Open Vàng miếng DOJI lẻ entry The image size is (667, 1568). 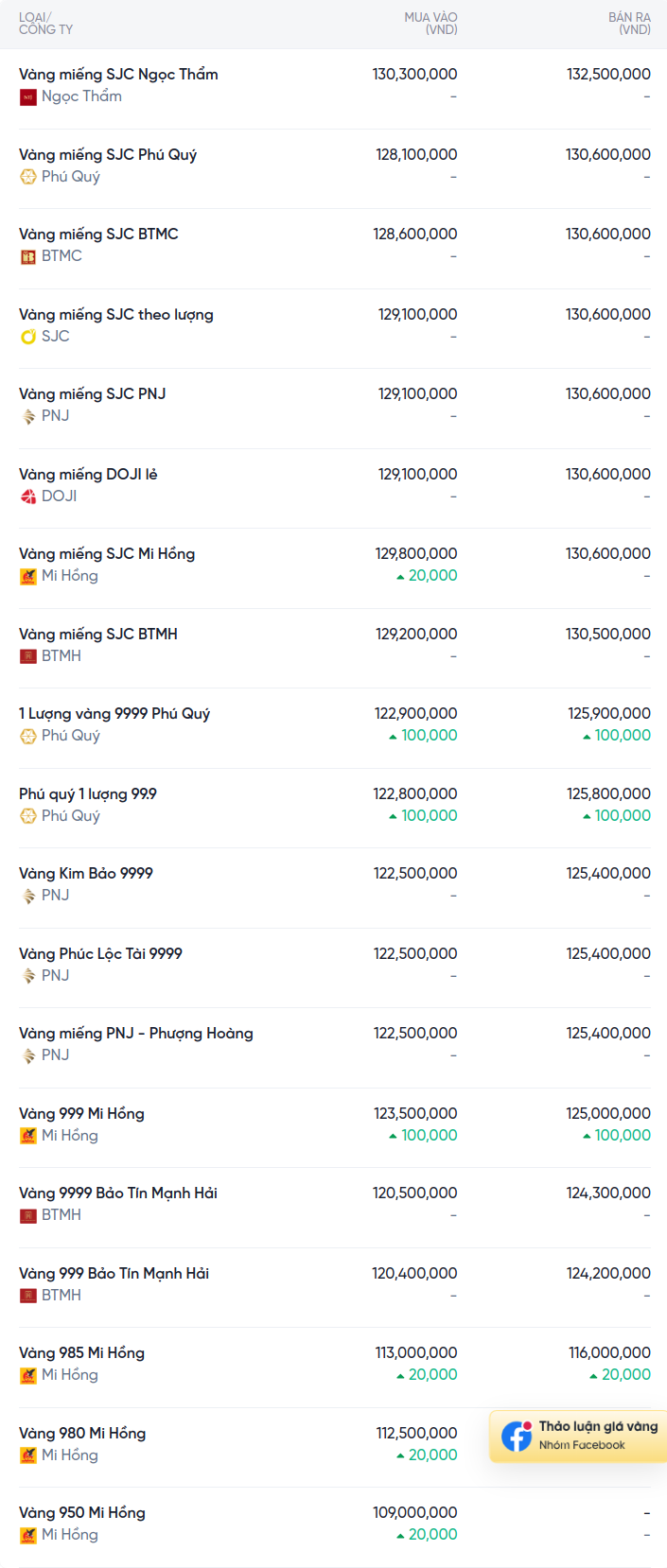tap(88, 475)
